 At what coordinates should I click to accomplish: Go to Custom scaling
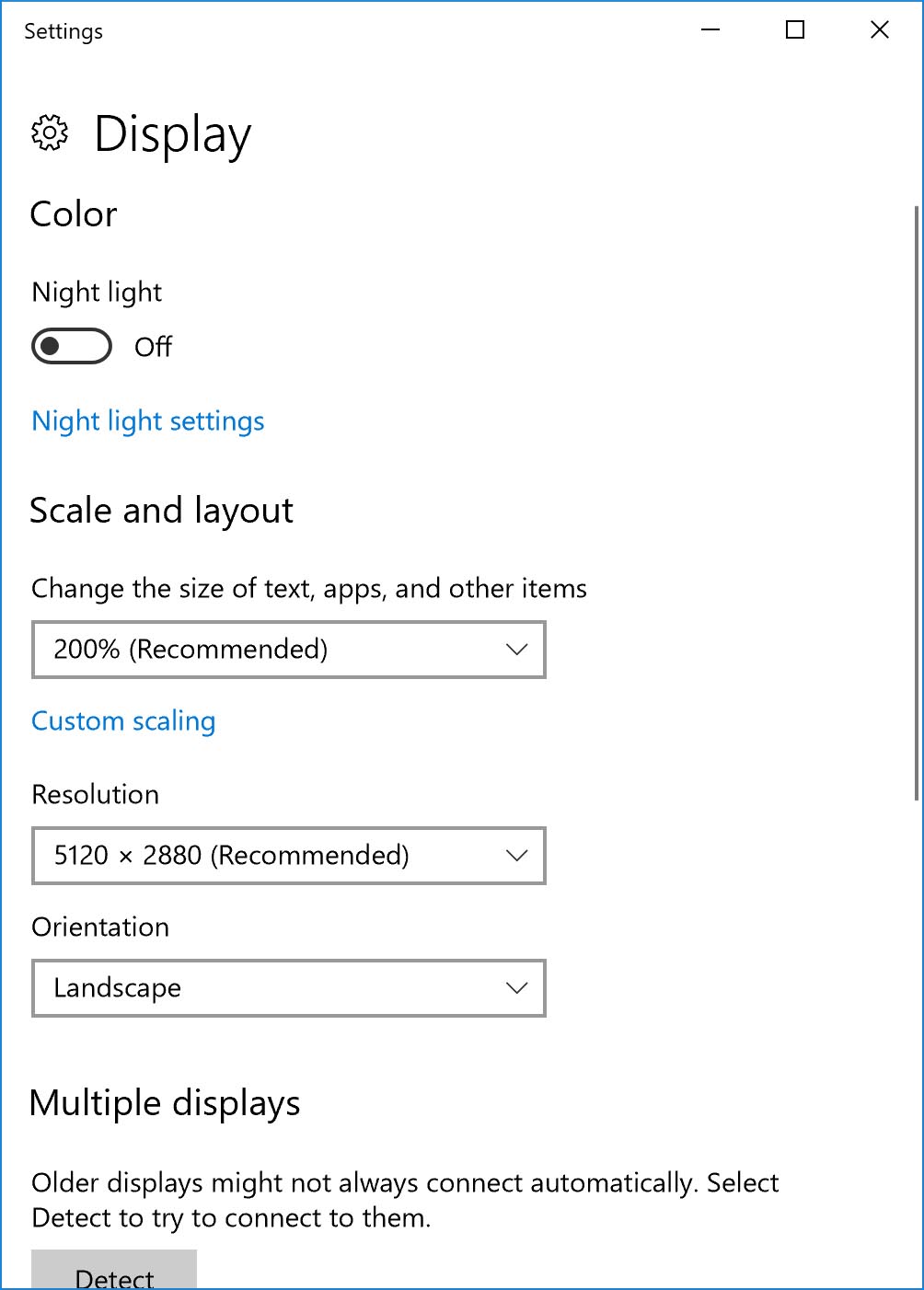pos(123,721)
